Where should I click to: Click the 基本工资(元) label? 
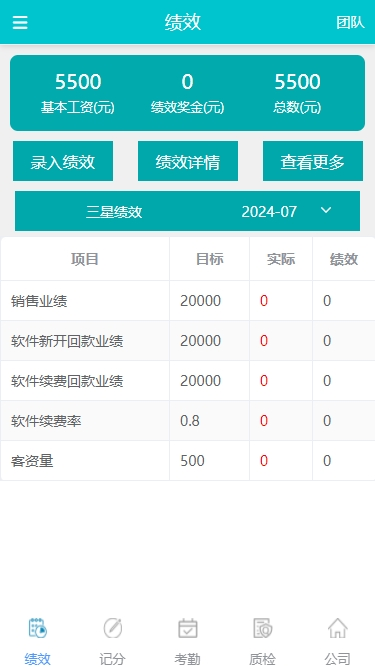click(78, 107)
